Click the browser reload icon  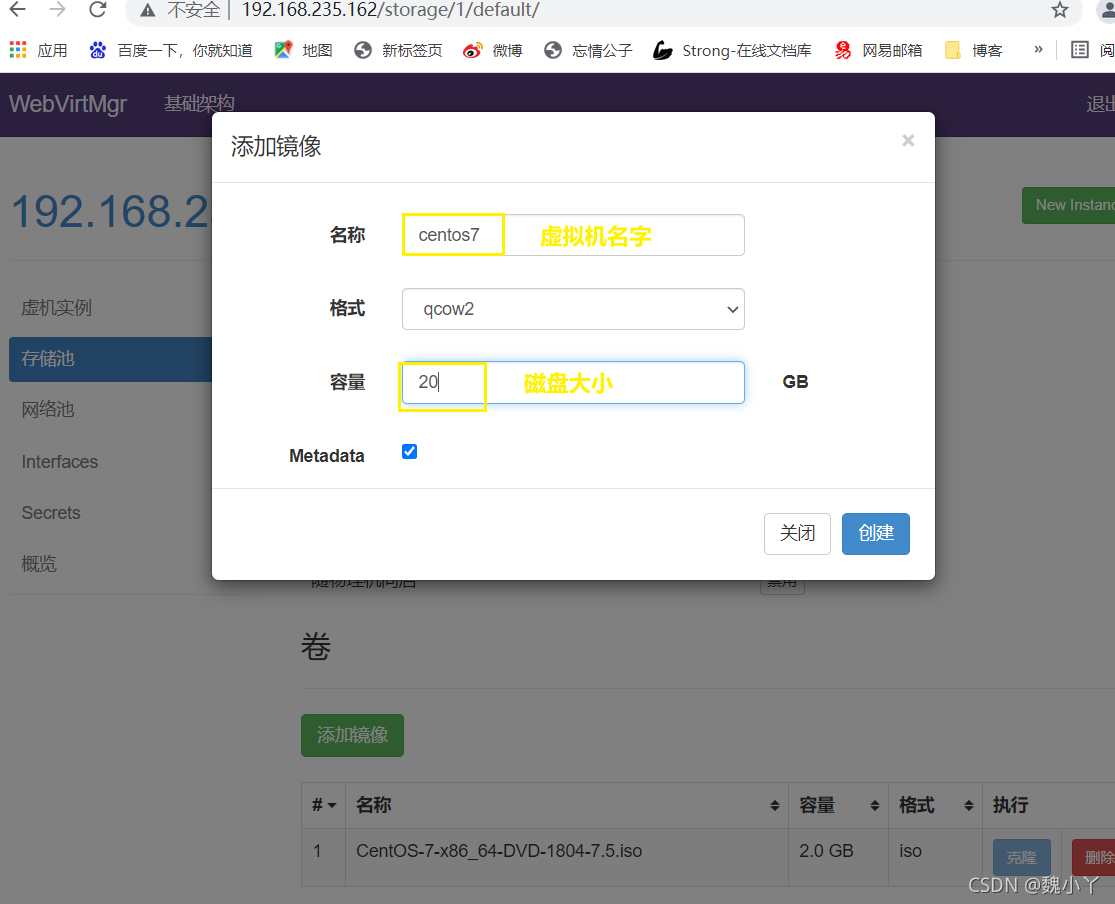coord(97,12)
